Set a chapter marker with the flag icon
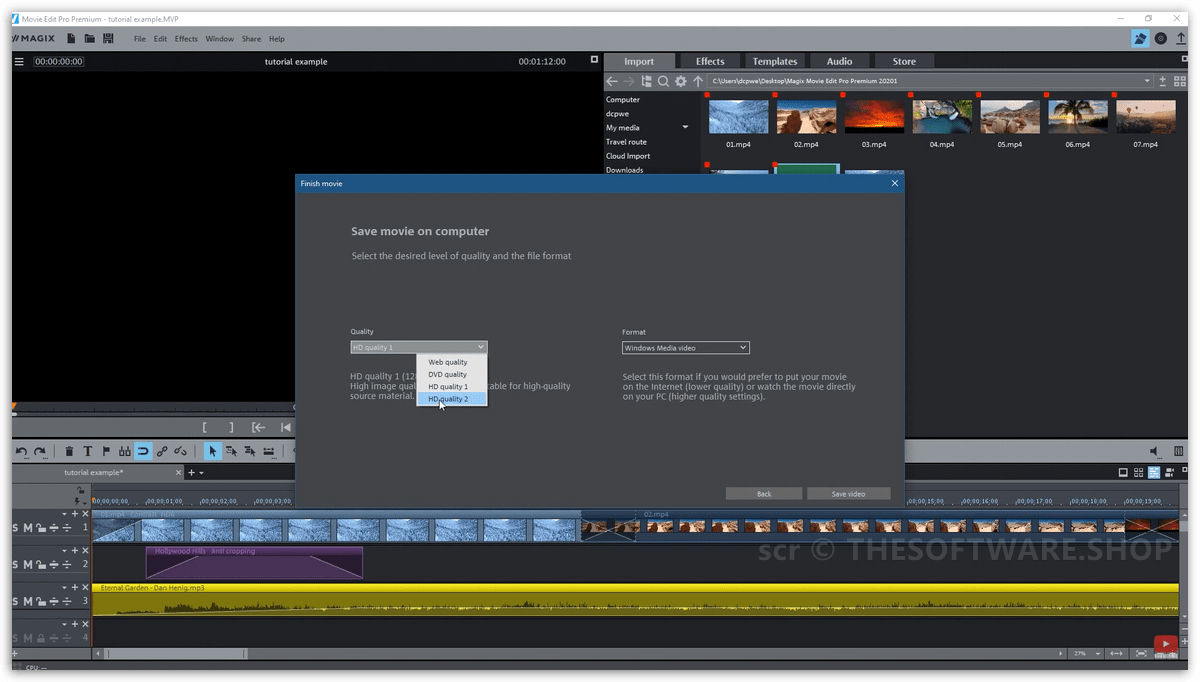Viewport: 1200px width, 682px height. [x=106, y=452]
